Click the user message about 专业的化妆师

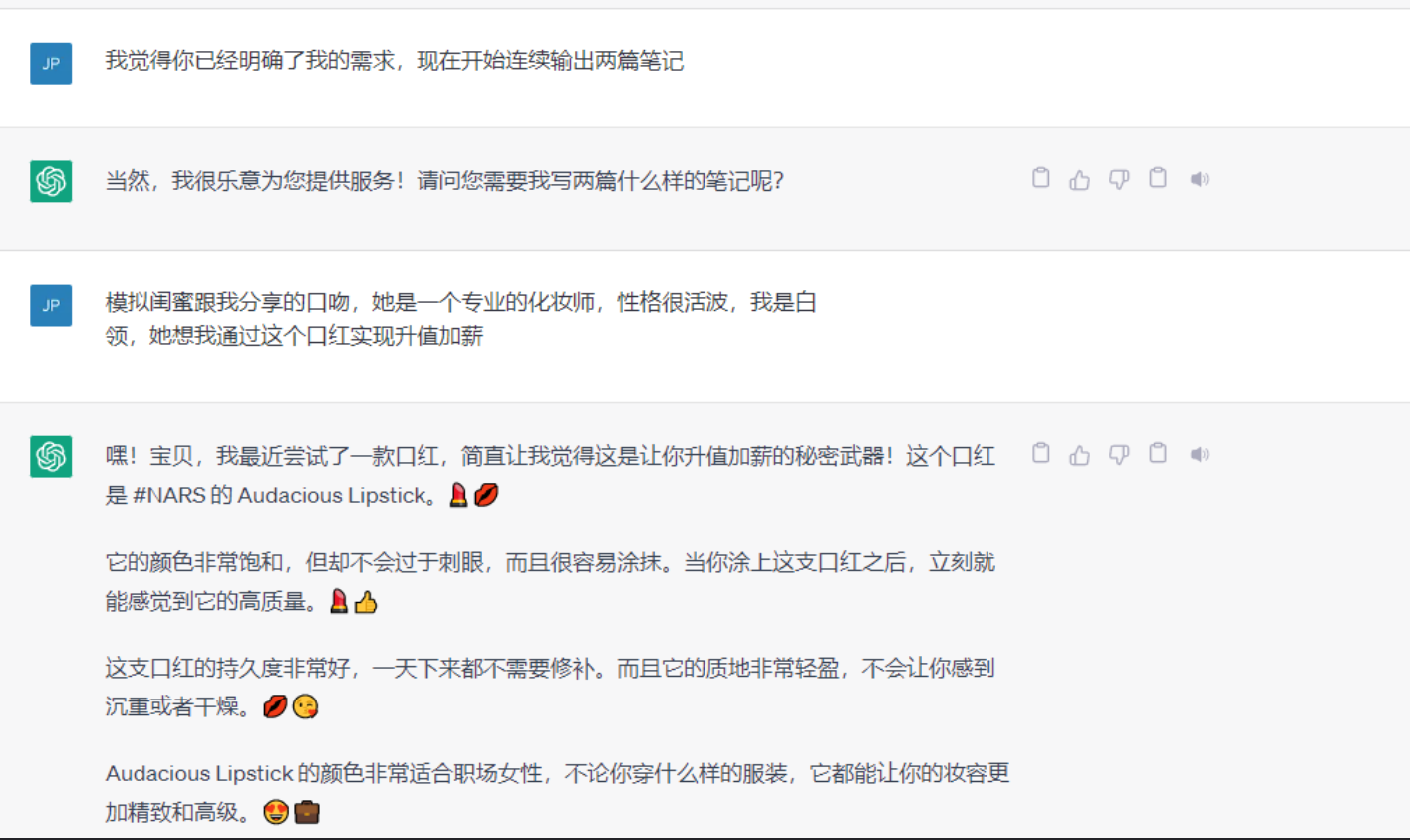coord(461,319)
